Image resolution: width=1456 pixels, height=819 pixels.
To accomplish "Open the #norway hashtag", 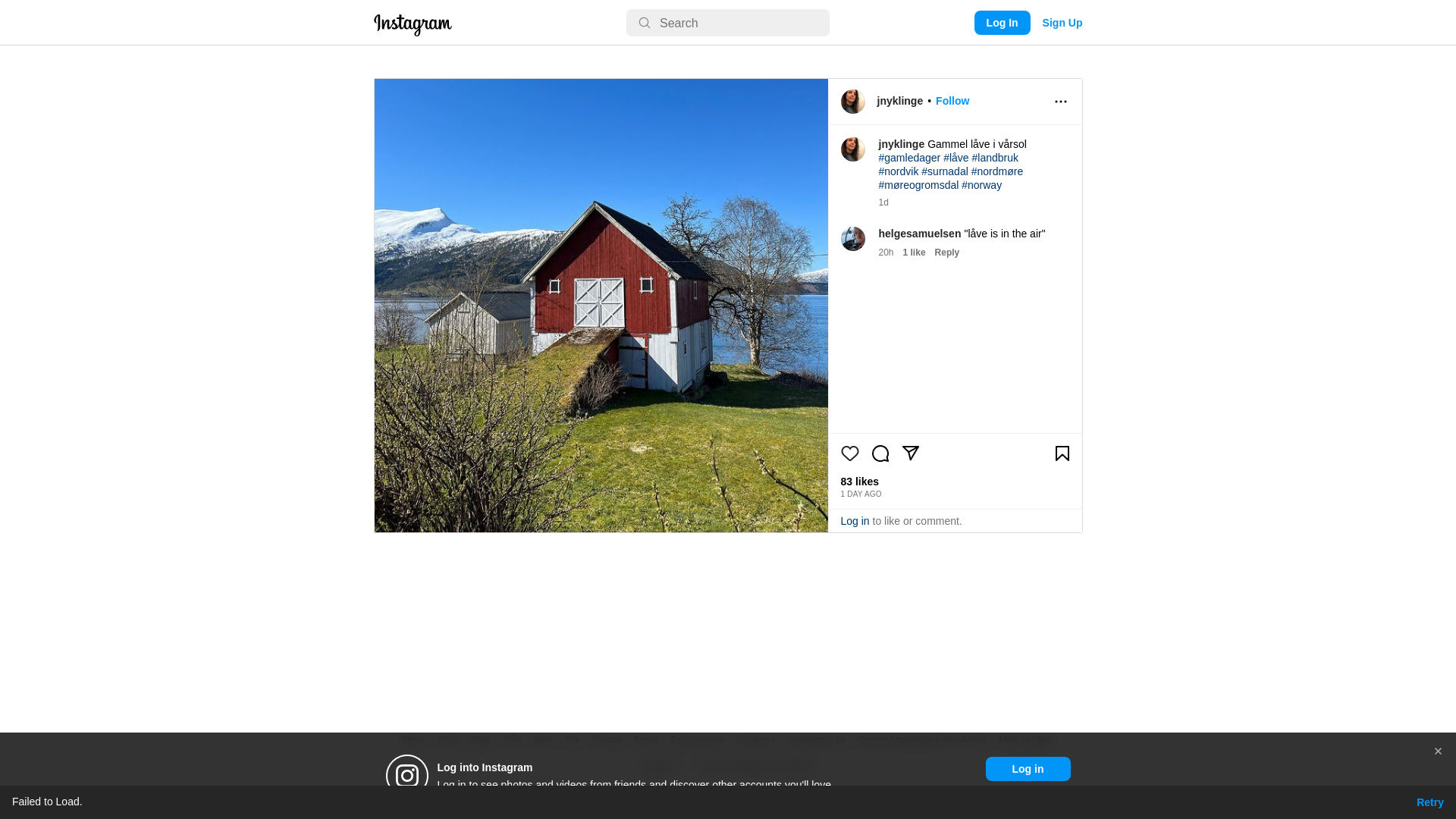I will pos(981,185).
